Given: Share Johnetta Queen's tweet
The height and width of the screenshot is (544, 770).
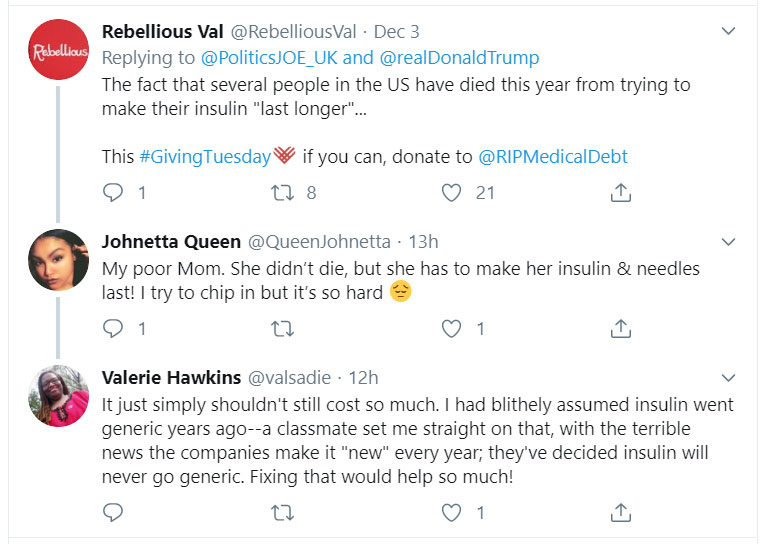Looking at the screenshot, I should (x=620, y=328).
